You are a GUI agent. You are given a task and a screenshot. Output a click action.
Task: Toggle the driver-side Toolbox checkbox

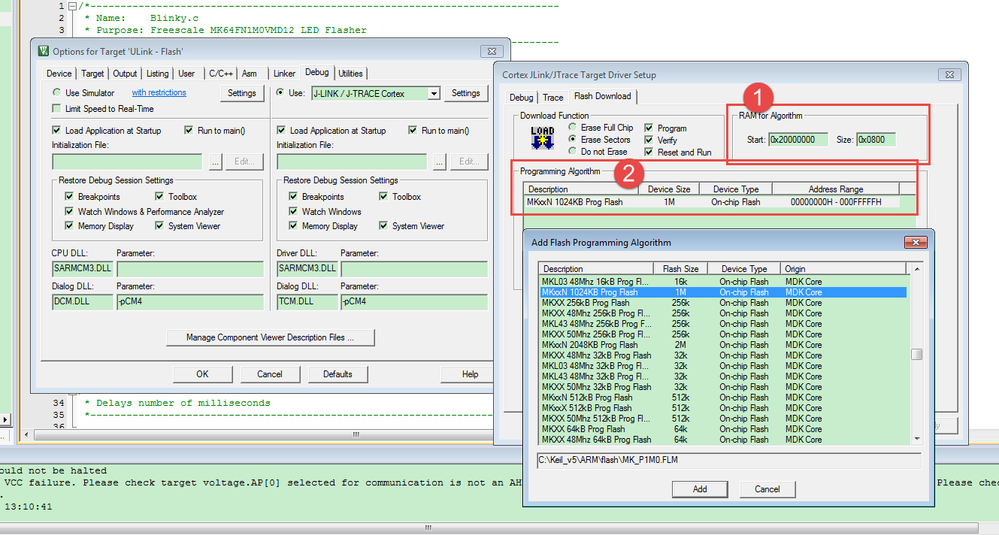[384, 196]
